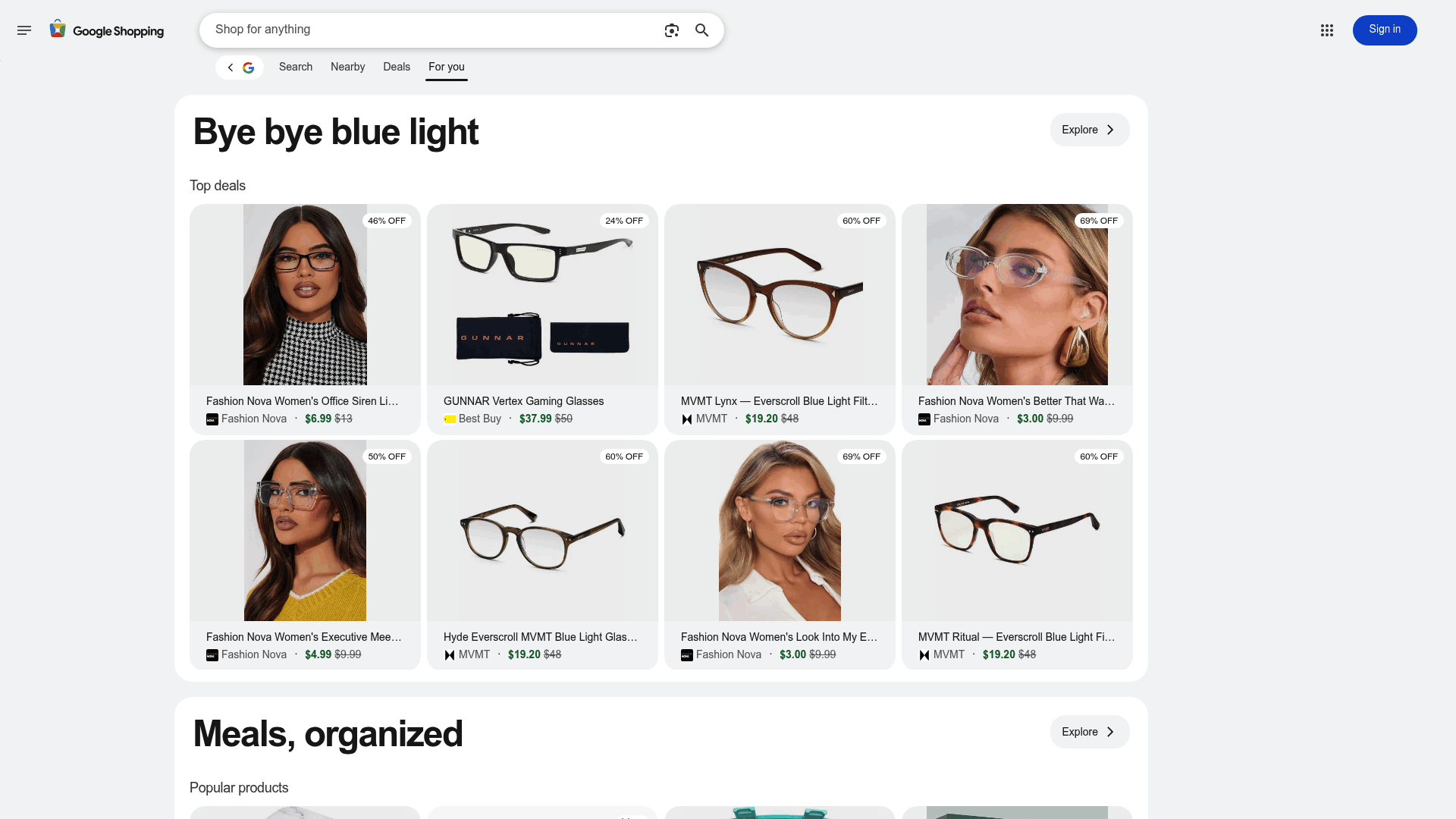The height and width of the screenshot is (819, 1456).
Task: Click Fashion Nova Women's Executive title
Action: [304, 637]
